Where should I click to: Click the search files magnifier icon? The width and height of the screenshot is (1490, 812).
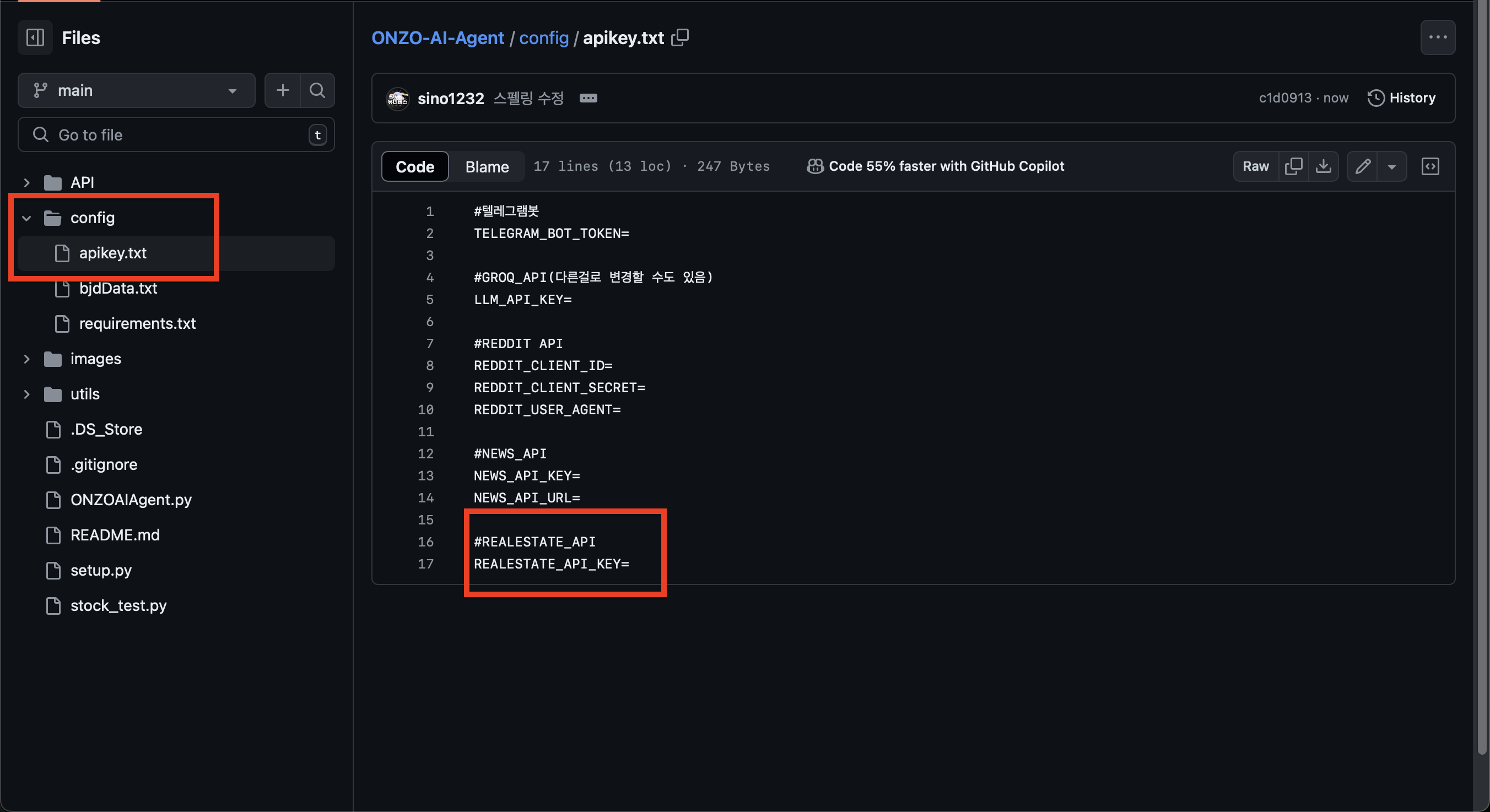pyautogui.click(x=317, y=90)
